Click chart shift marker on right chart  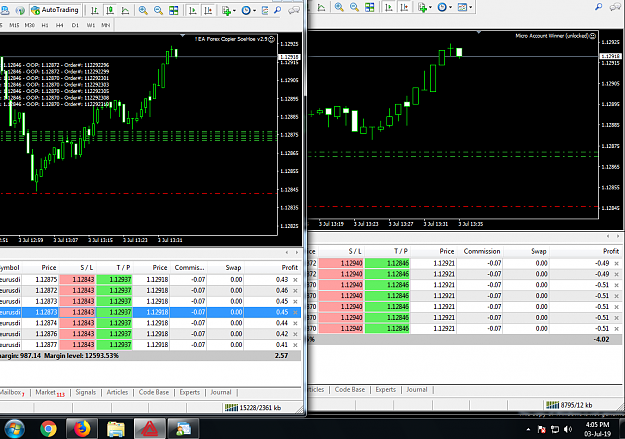(479, 32)
